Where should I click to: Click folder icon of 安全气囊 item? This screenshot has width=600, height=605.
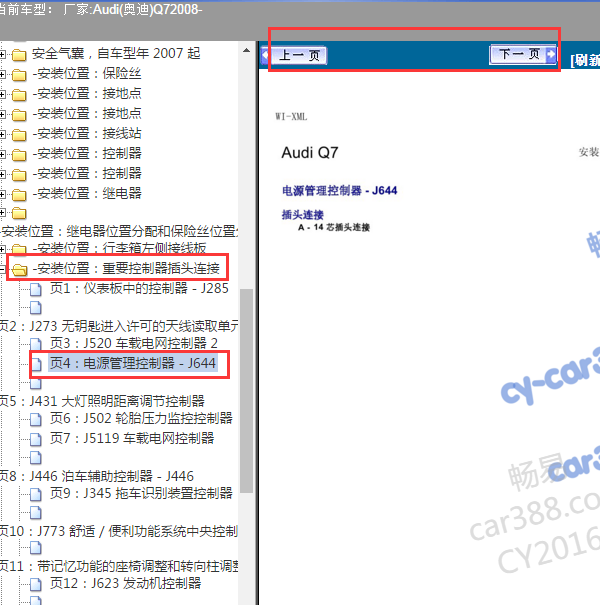(x=19, y=55)
